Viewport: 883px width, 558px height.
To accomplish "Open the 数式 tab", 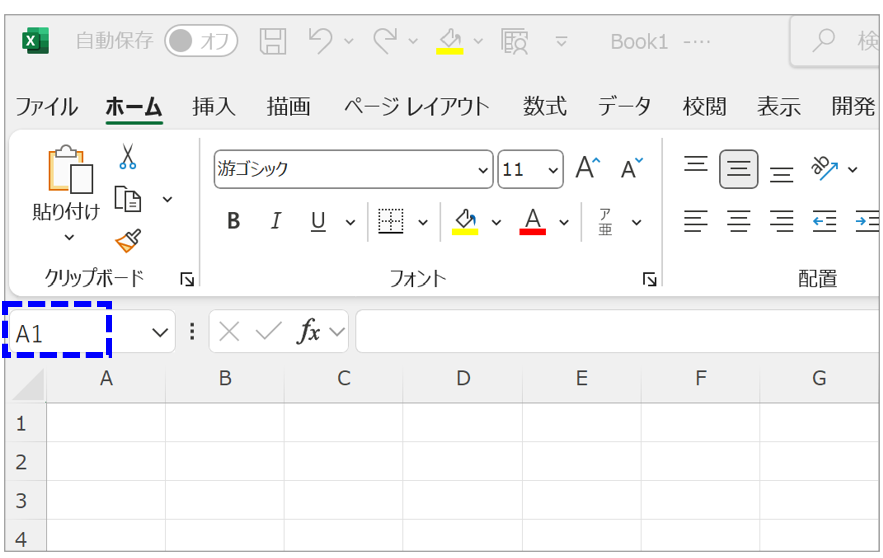I will [x=545, y=106].
